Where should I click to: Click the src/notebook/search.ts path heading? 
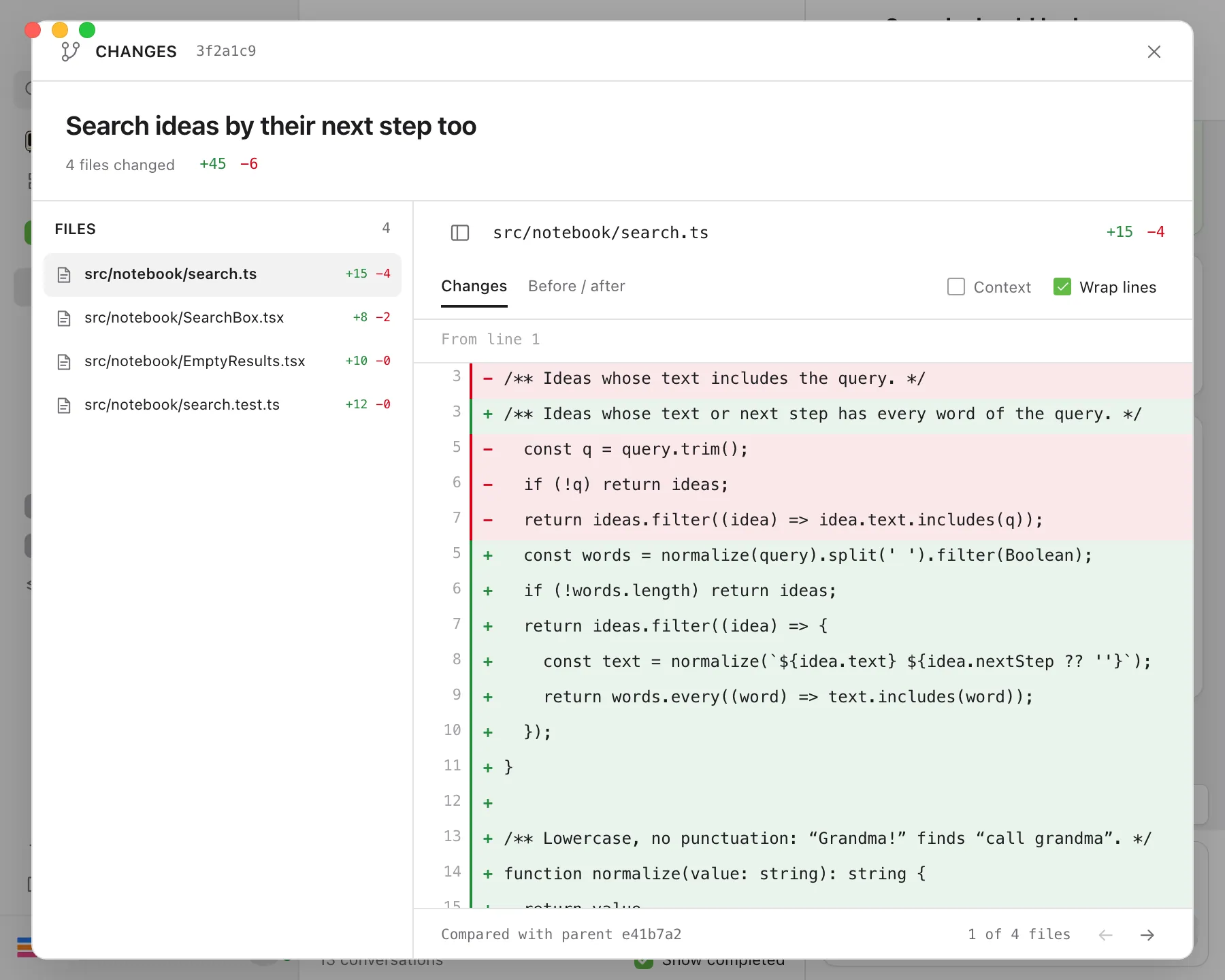[600, 233]
